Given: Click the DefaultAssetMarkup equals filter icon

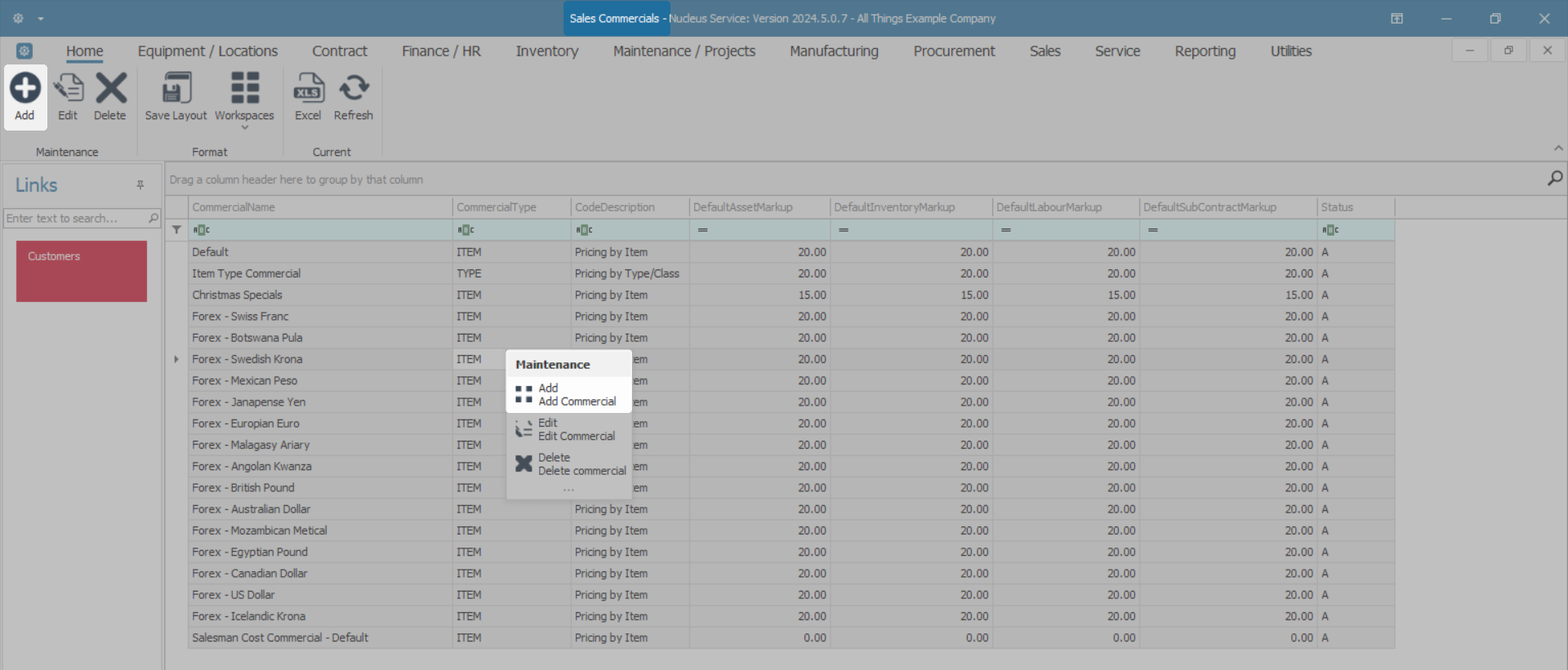Looking at the screenshot, I should [x=703, y=230].
